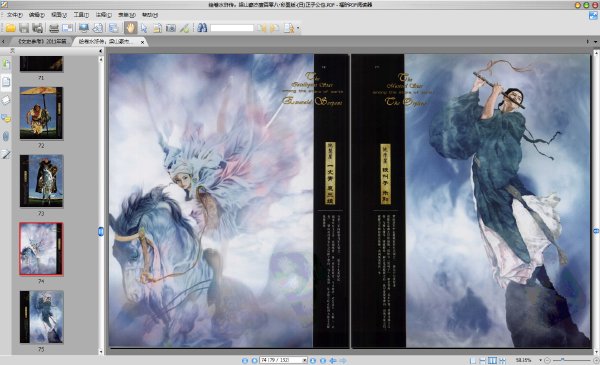Print the document via printer icon
The width and height of the screenshot is (600, 365).
pyautogui.click(x=54, y=28)
